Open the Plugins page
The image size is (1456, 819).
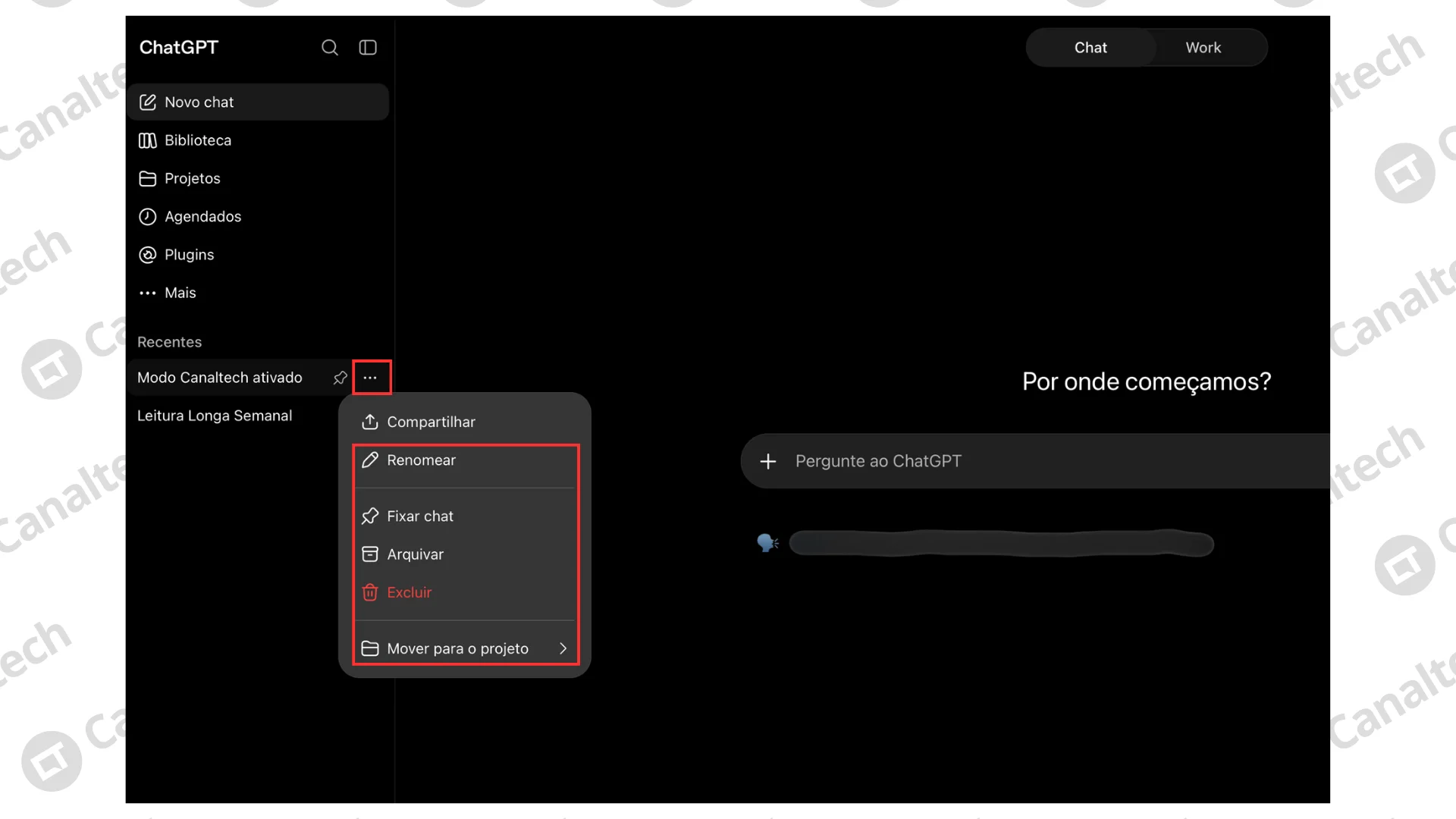[258, 255]
